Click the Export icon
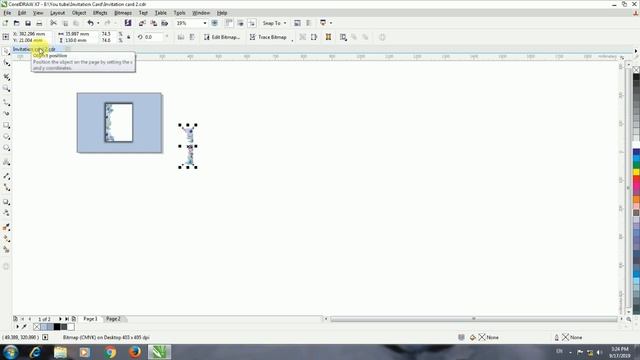This screenshot has height=360, width=640. [x=153, y=23]
